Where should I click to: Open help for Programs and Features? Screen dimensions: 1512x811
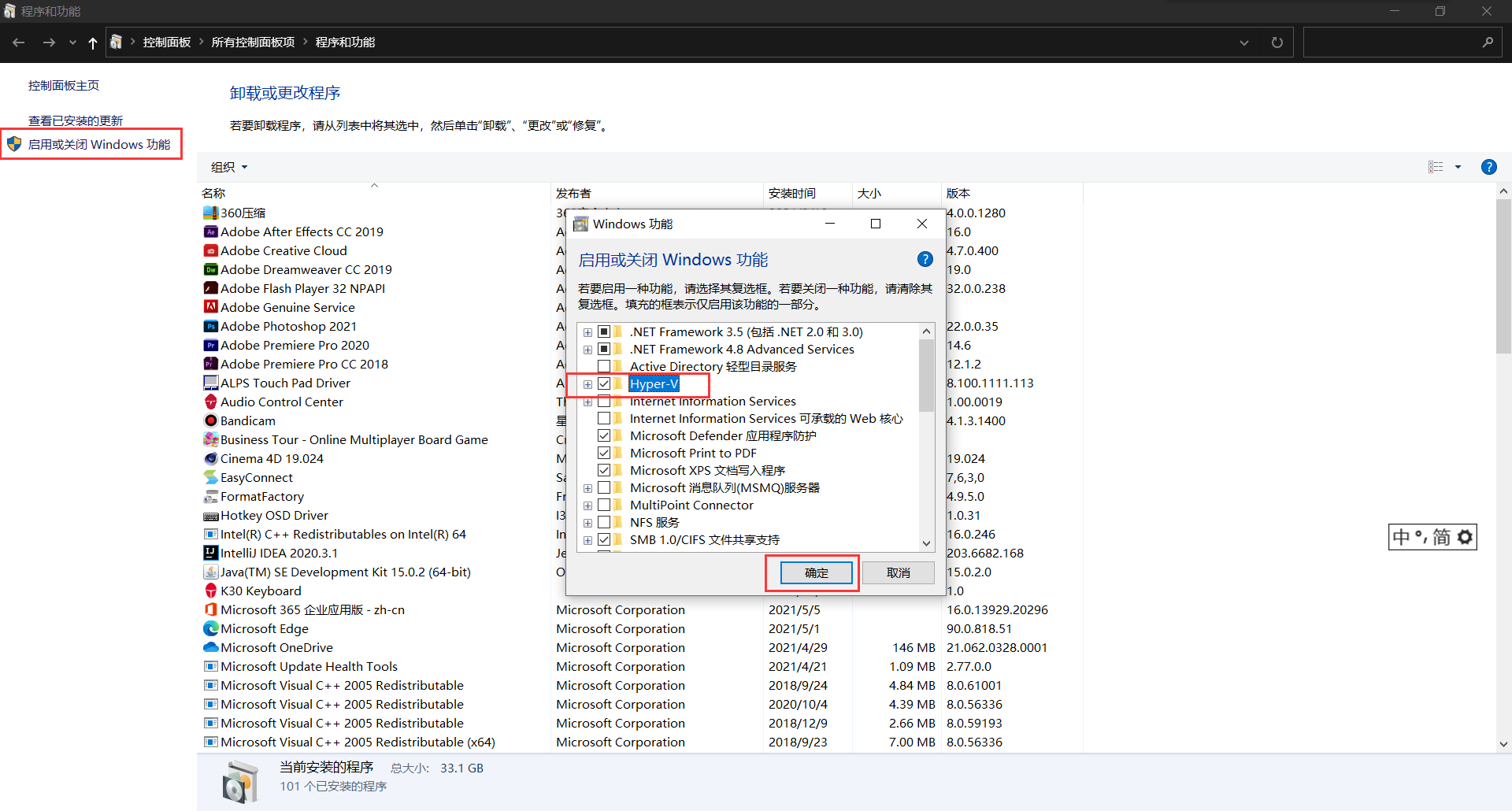[x=1488, y=167]
